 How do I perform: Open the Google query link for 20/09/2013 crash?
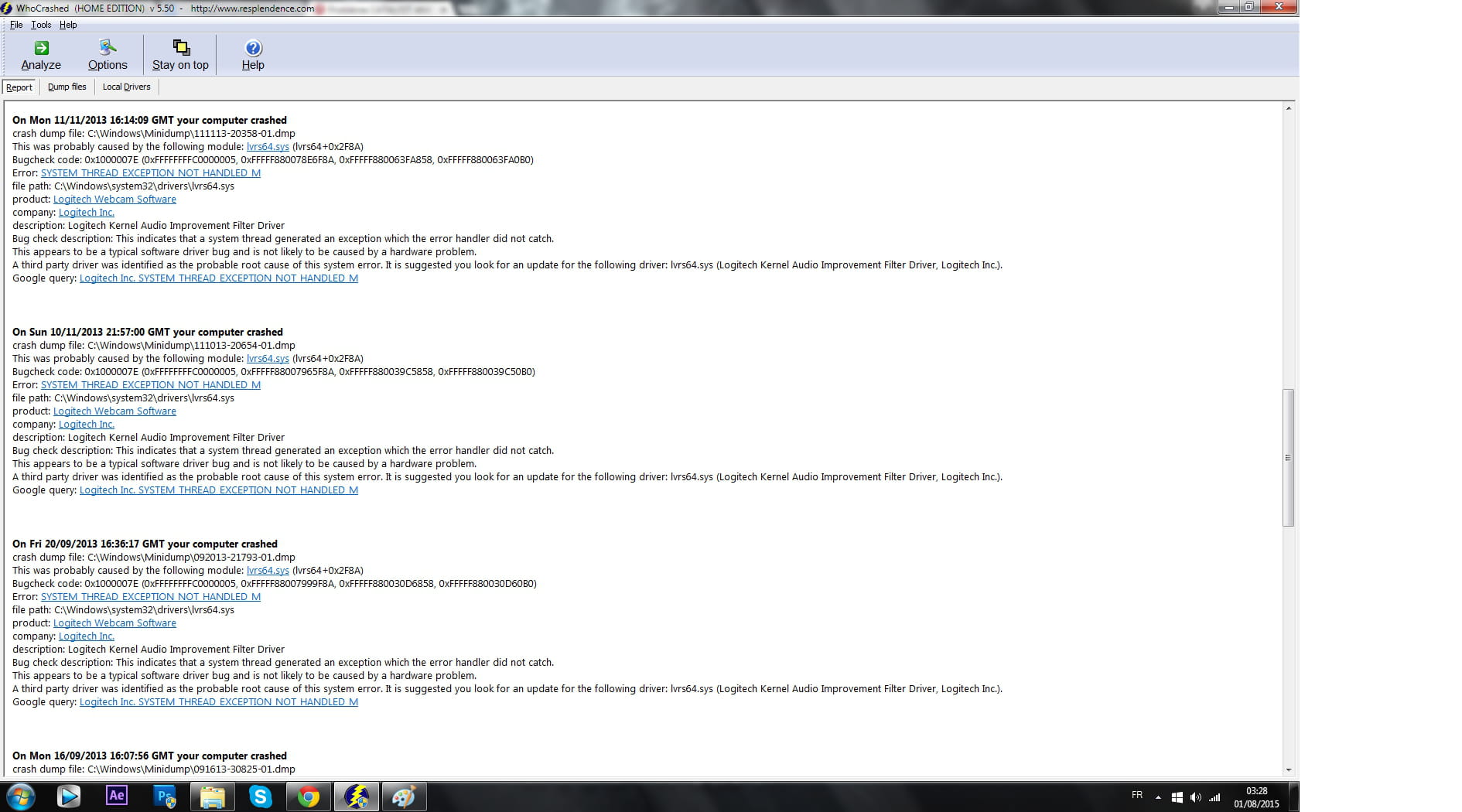coord(219,702)
